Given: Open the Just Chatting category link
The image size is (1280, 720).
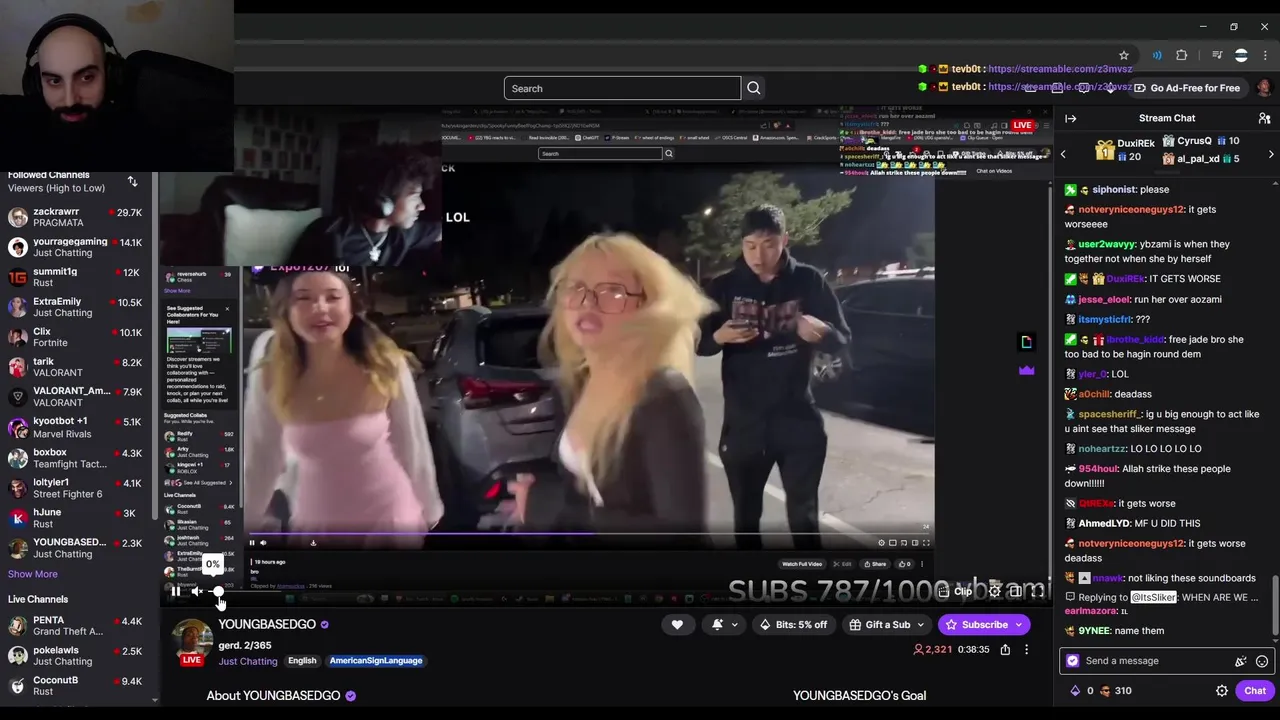Looking at the screenshot, I should [x=248, y=661].
